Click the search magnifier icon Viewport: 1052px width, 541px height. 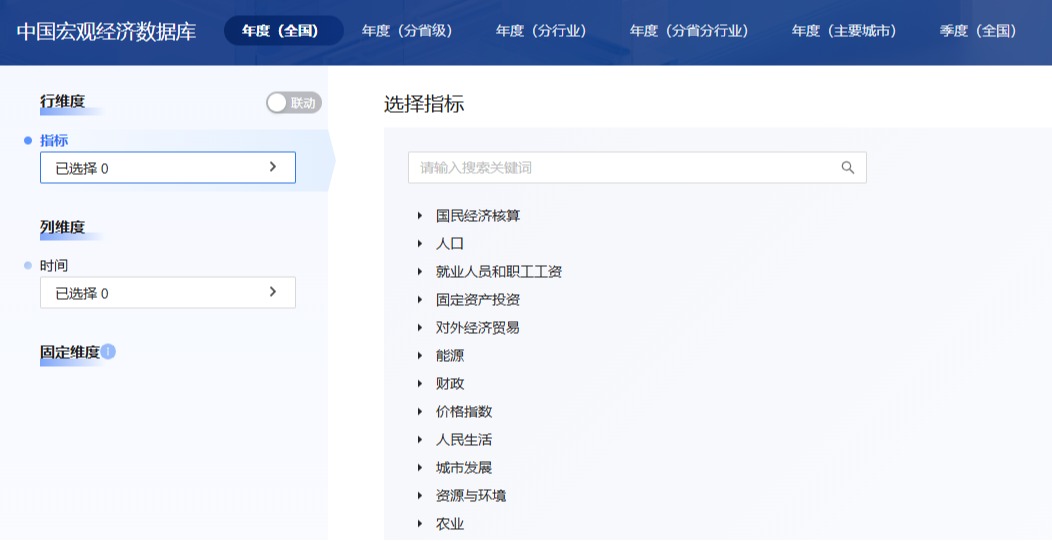click(847, 168)
